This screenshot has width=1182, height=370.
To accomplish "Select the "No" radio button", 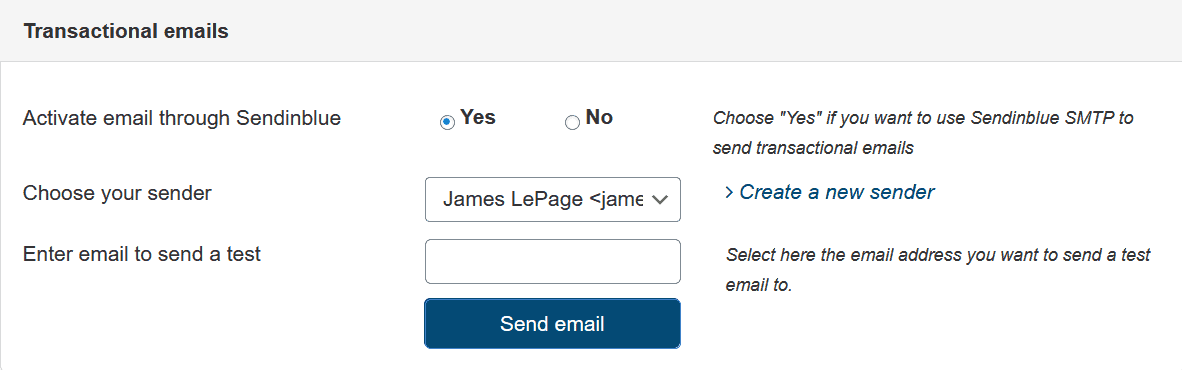I will coord(572,122).
